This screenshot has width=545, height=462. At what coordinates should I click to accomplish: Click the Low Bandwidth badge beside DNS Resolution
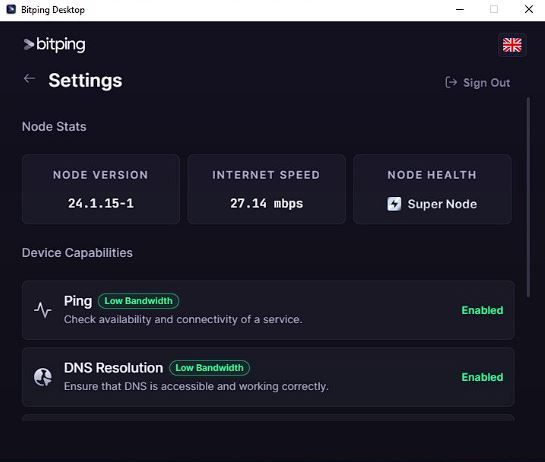(209, 368)
